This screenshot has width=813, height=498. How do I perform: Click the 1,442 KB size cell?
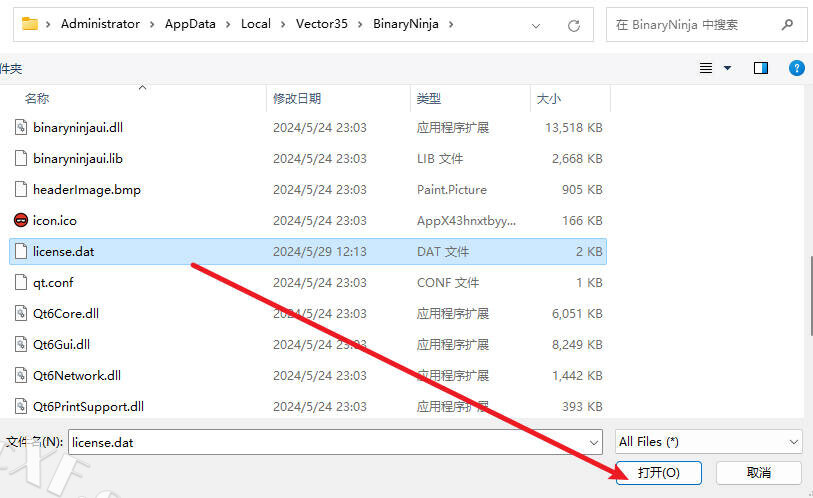pyautogui.click(x=577, y=375)
